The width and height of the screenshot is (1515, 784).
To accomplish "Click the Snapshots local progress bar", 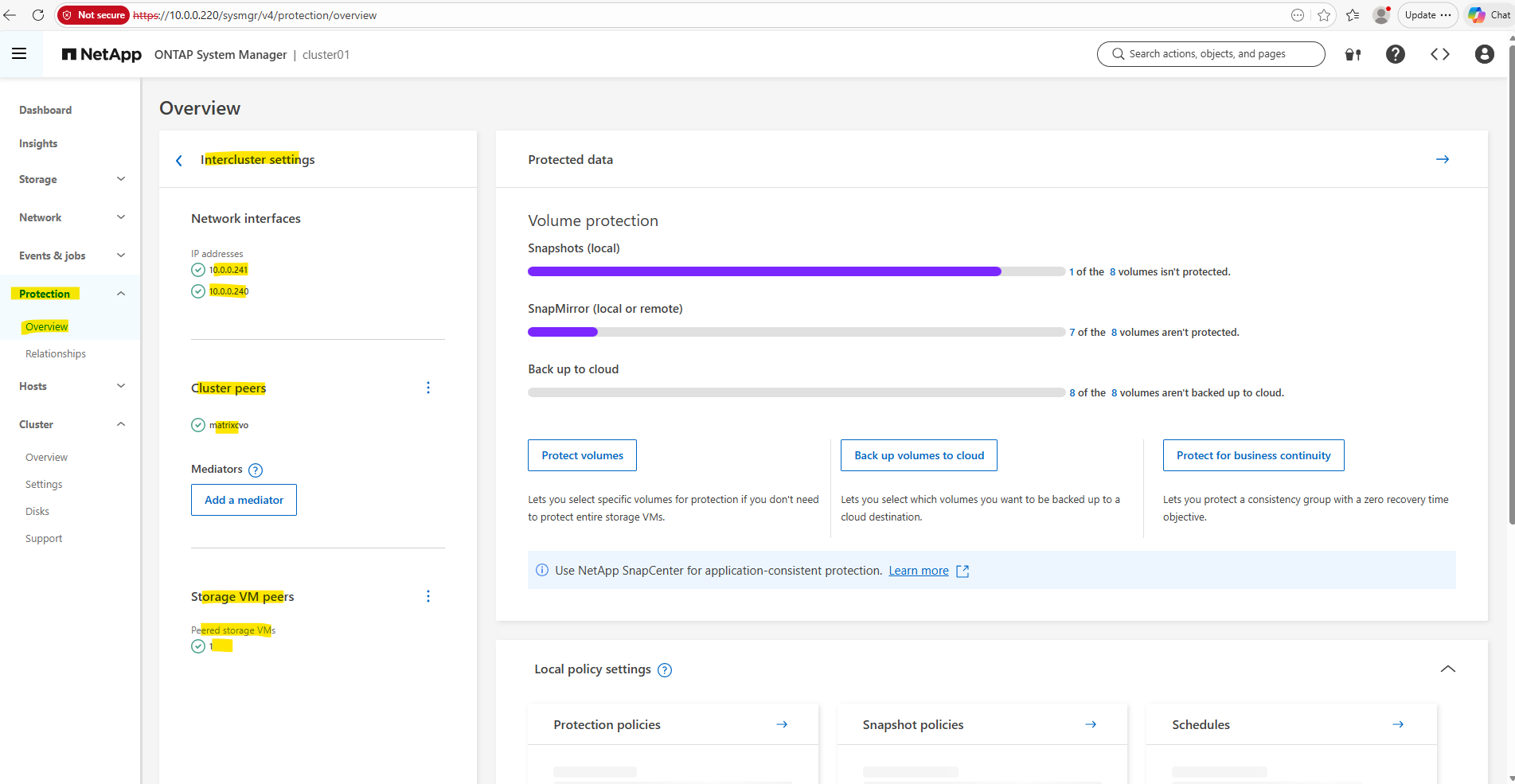I will point(795,271).
